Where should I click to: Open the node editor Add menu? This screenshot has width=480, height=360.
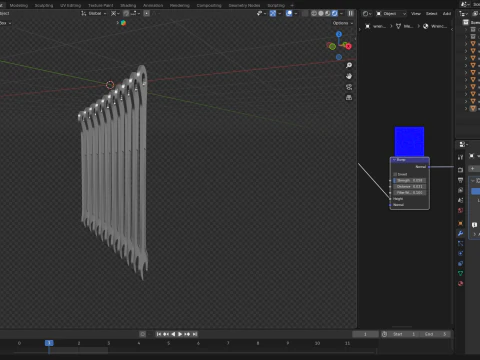click(x=447, y=13)
